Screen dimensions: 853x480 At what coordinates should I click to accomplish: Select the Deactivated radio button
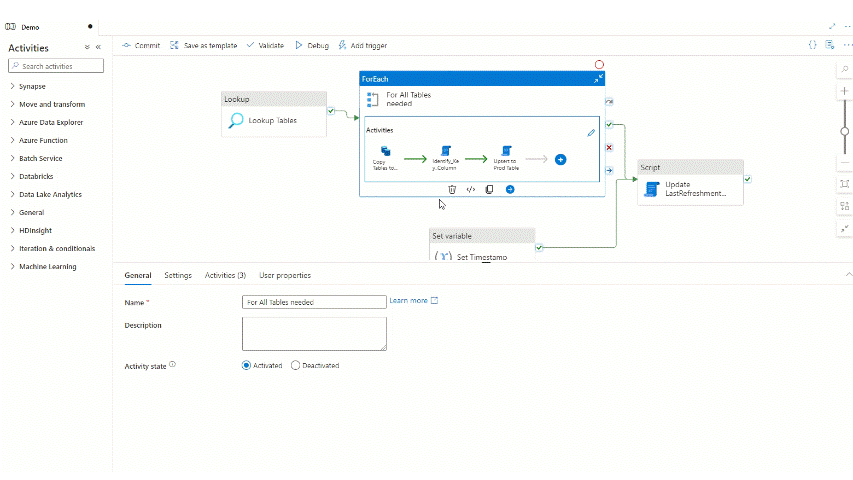coord(295,366)
